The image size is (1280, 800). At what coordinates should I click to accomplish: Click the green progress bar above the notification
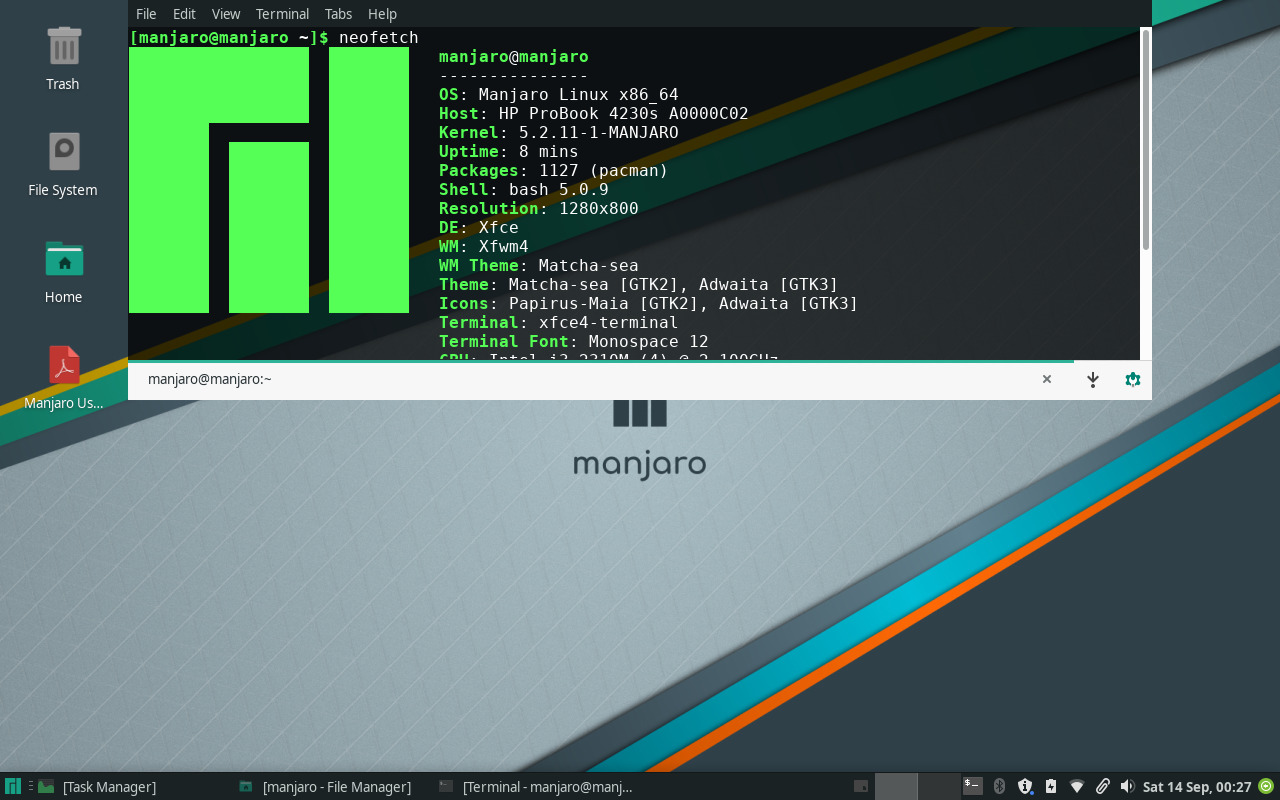(600, 361)
